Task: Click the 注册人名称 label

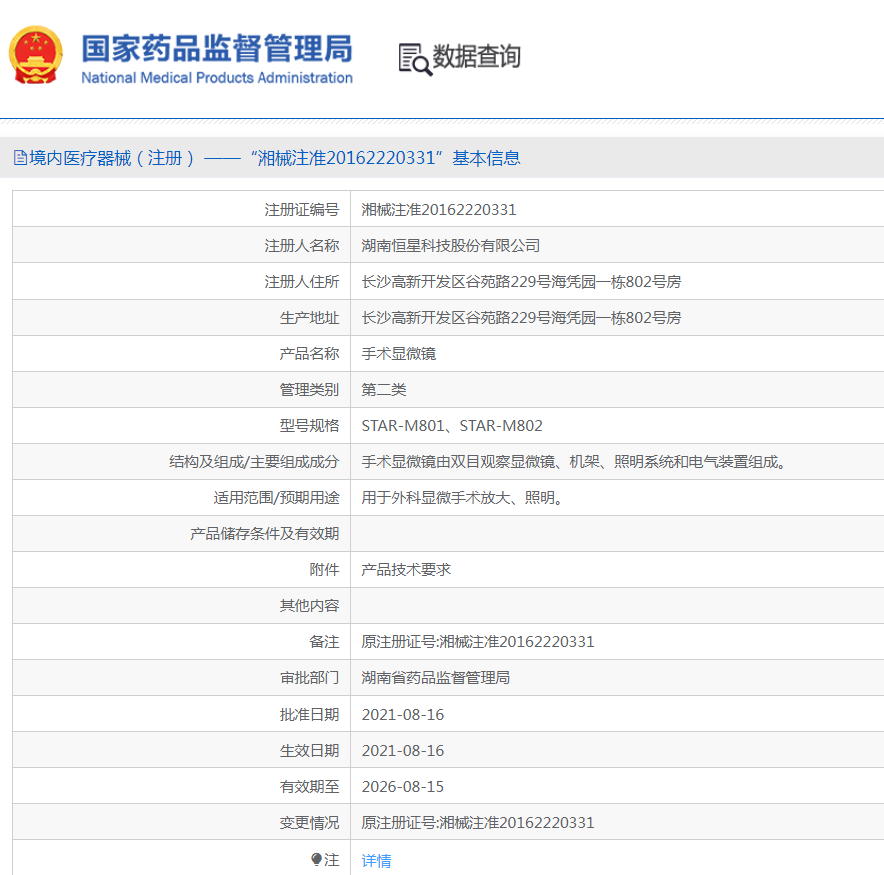Action: tap(302, 246)
